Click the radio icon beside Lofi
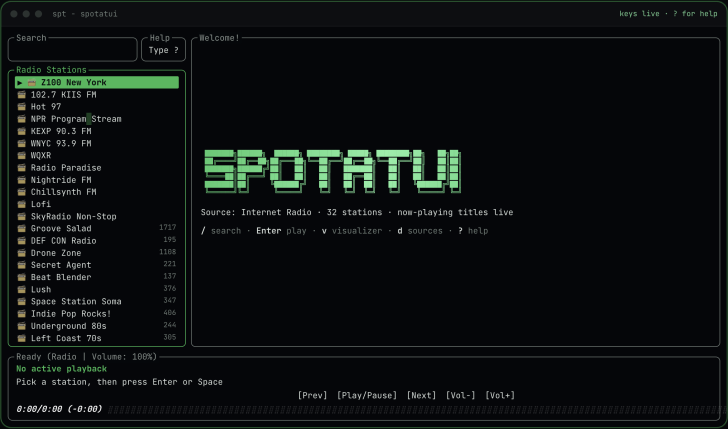The height and width of the screenshot is (429, 728). tap(21, 204)
